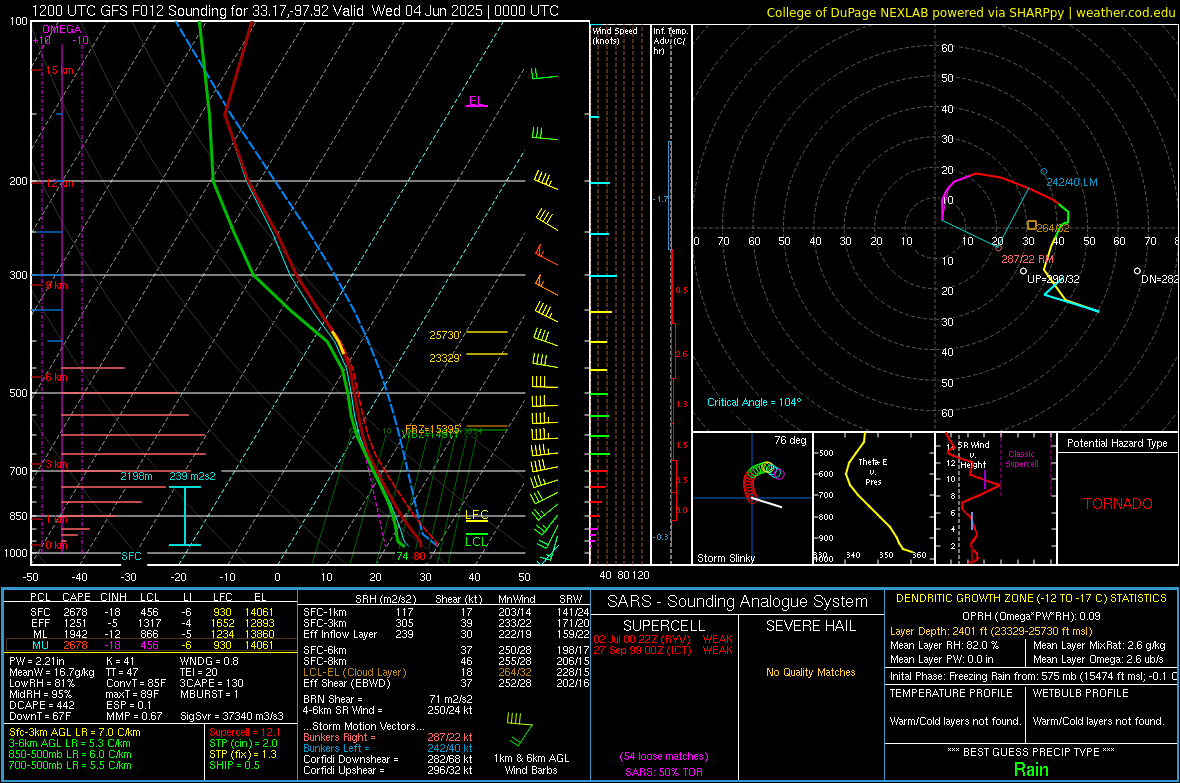Click the SARS - Sounding Analogue System header
The image size is (1180, 783).
click(737, 602)
